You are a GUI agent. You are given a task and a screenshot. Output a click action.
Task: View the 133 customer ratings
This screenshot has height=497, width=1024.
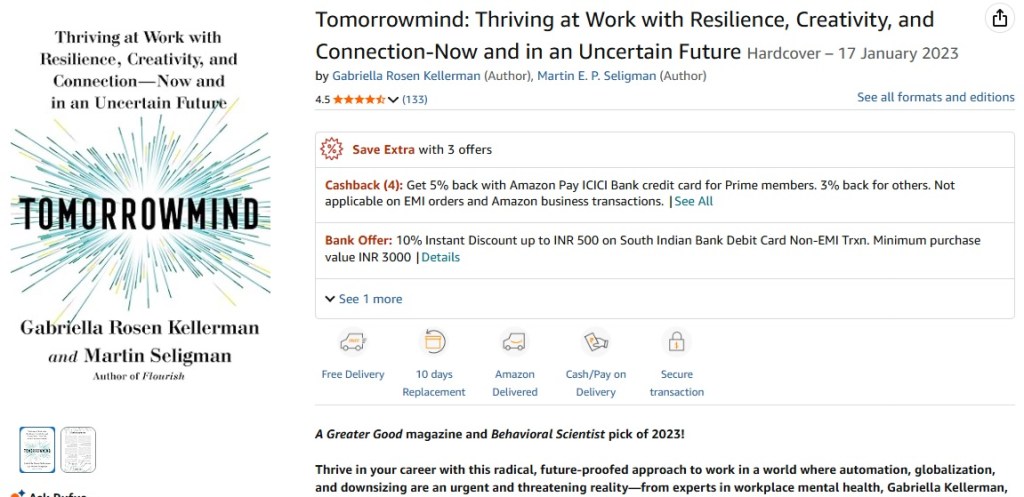point(415,99)
